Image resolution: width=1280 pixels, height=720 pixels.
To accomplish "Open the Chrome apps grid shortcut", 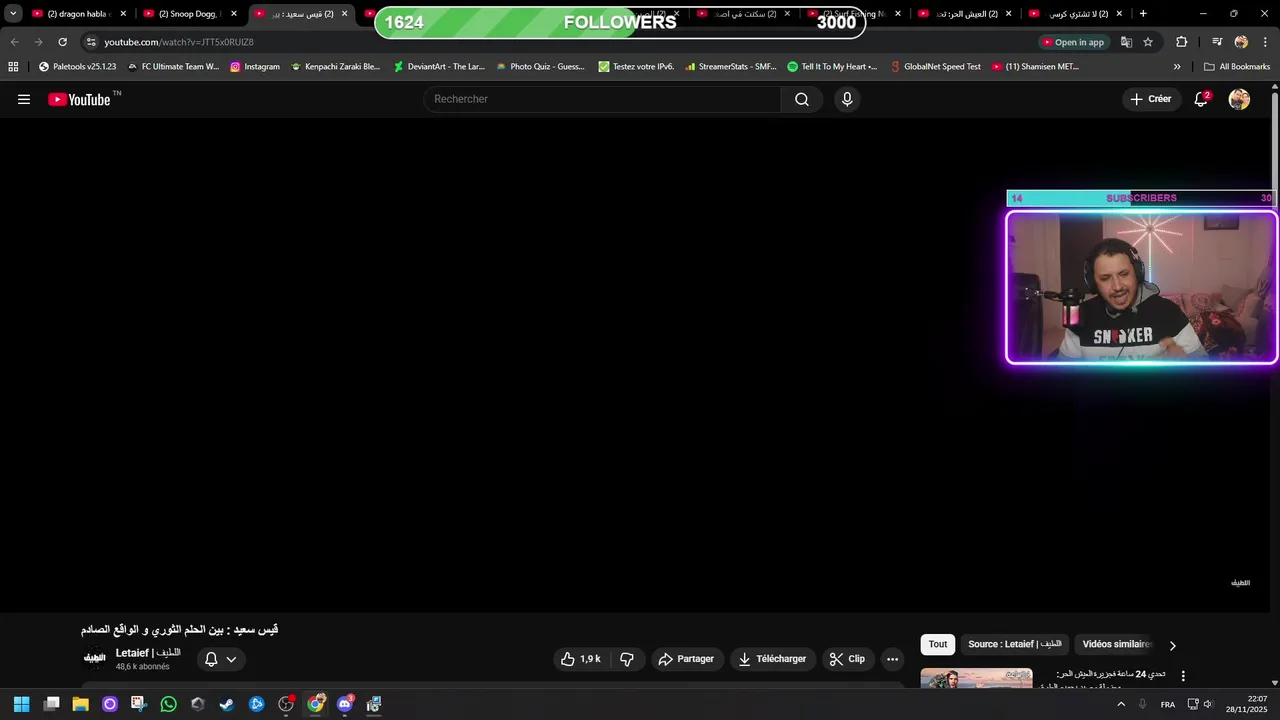I will click(13, 67).
